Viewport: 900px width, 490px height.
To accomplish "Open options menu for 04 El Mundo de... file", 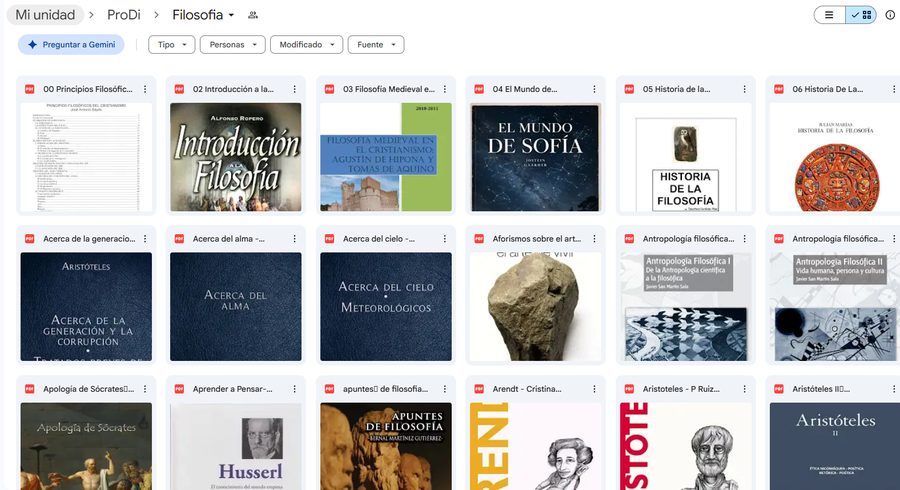I will [595, 89].
